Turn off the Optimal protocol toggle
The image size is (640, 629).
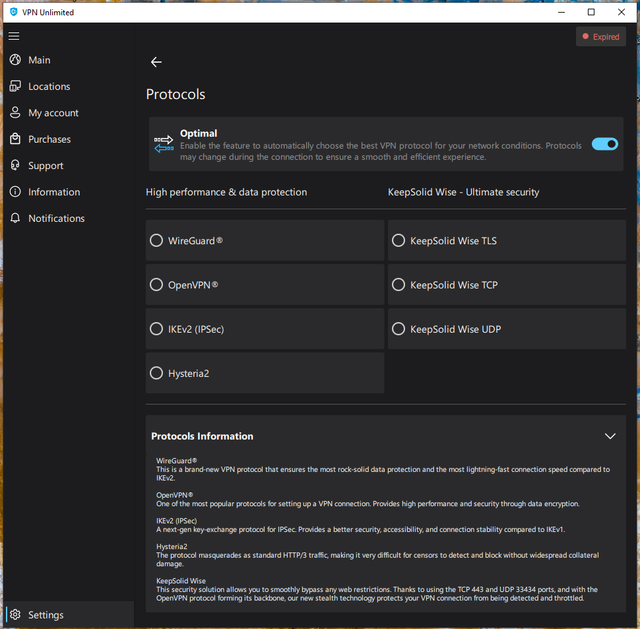pyautogui.click(x=605, y=144)
